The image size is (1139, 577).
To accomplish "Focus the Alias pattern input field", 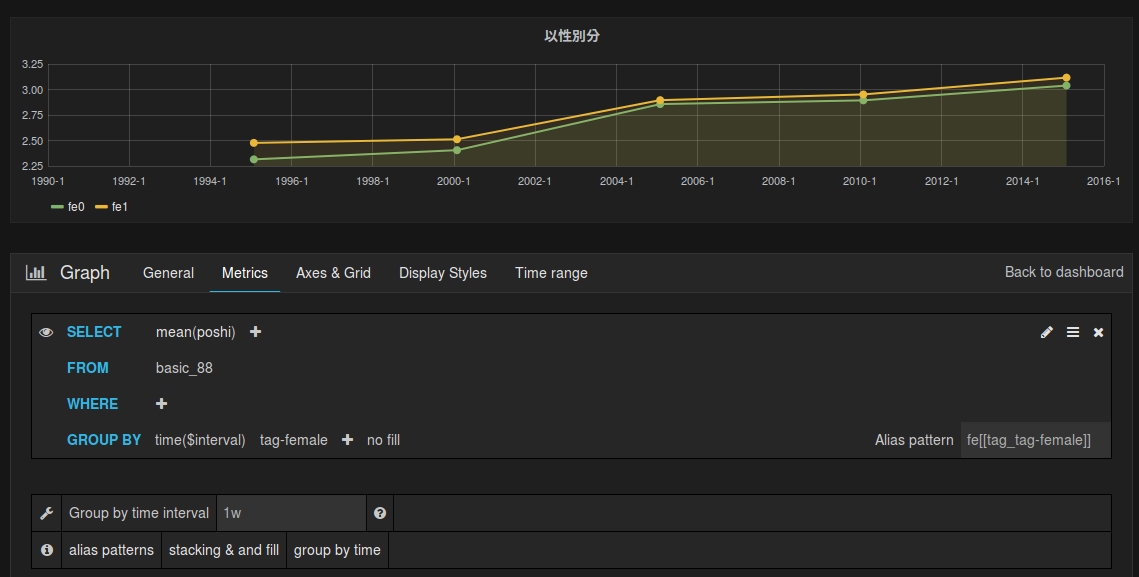I will [x=1035, y=440].
